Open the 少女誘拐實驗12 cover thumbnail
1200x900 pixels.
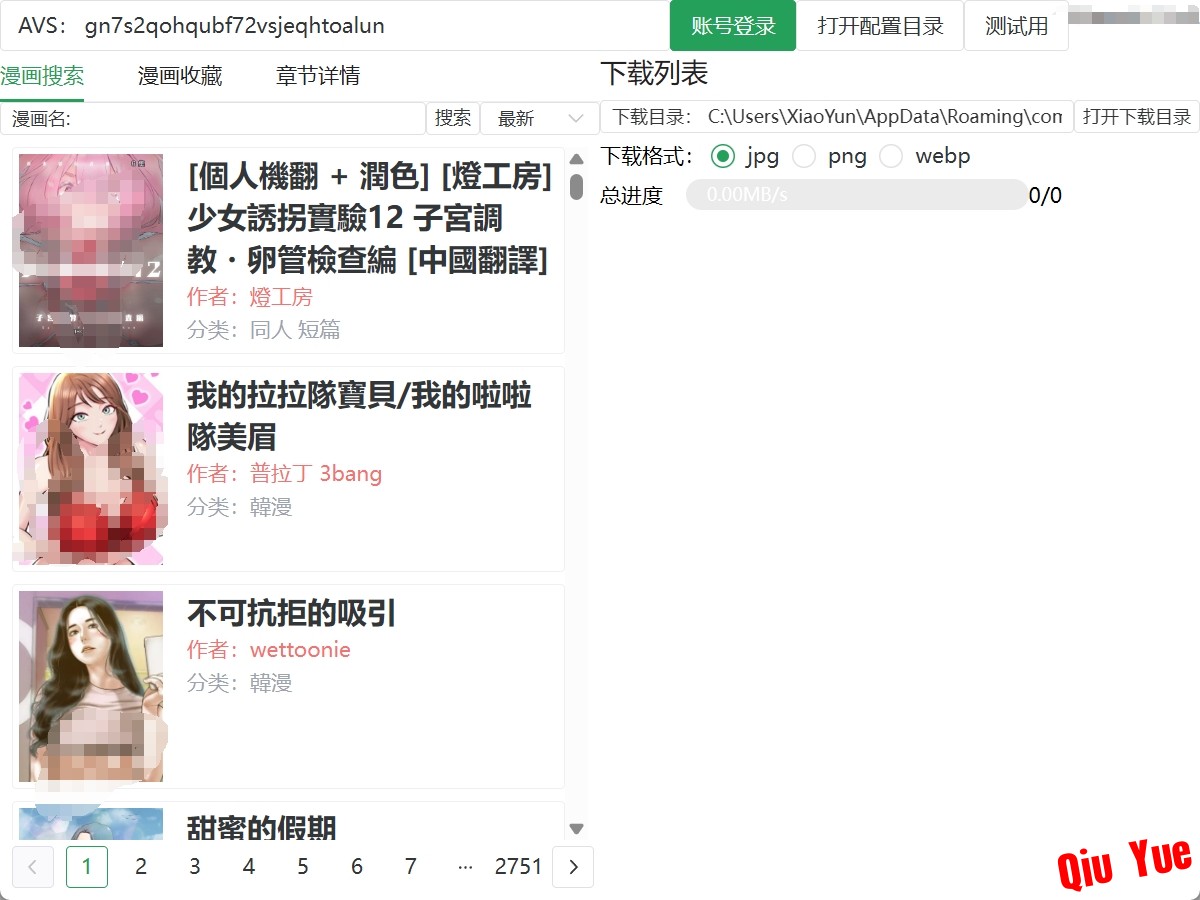tap(91, 251)
